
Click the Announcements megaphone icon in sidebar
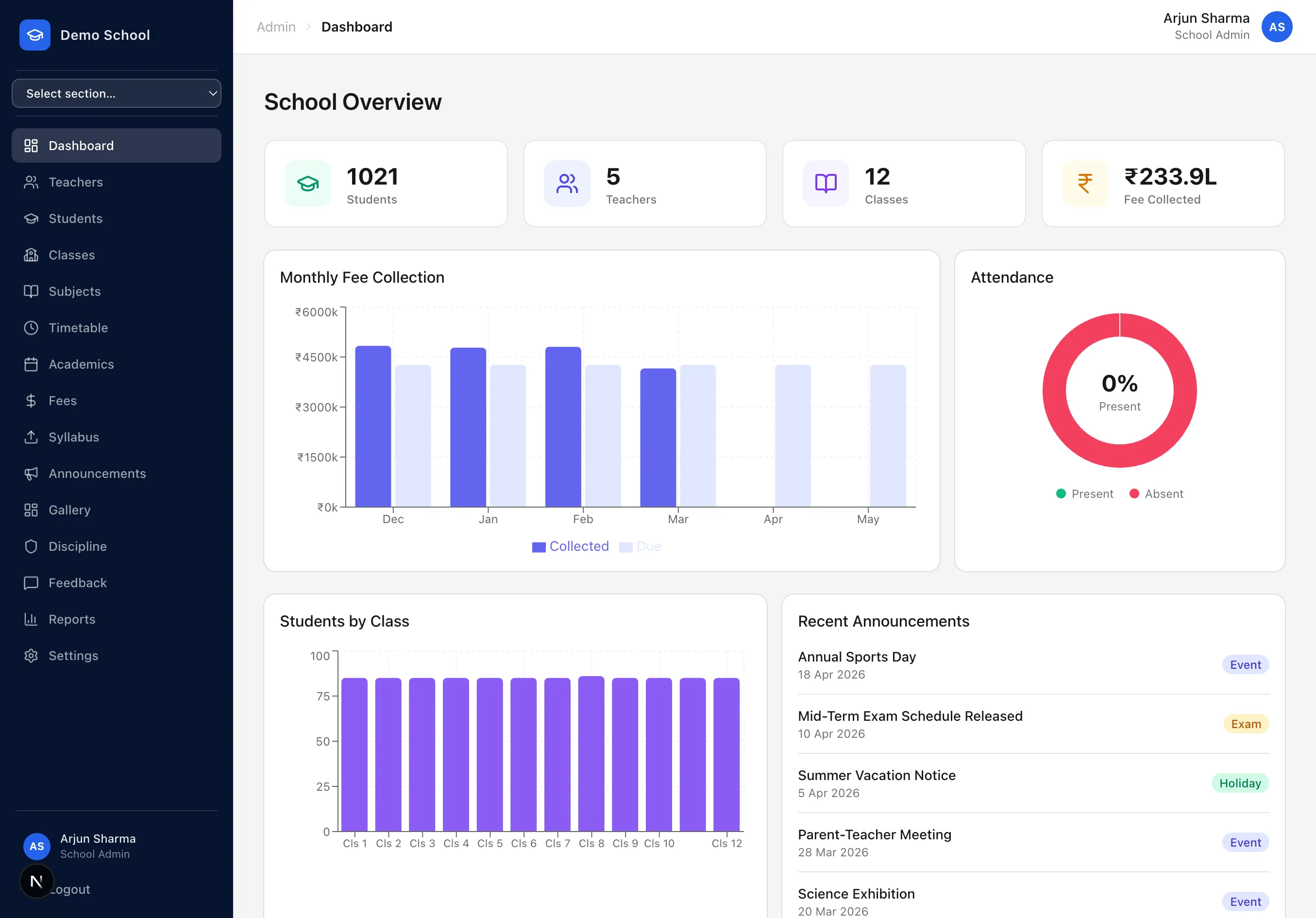pos(31,474)
